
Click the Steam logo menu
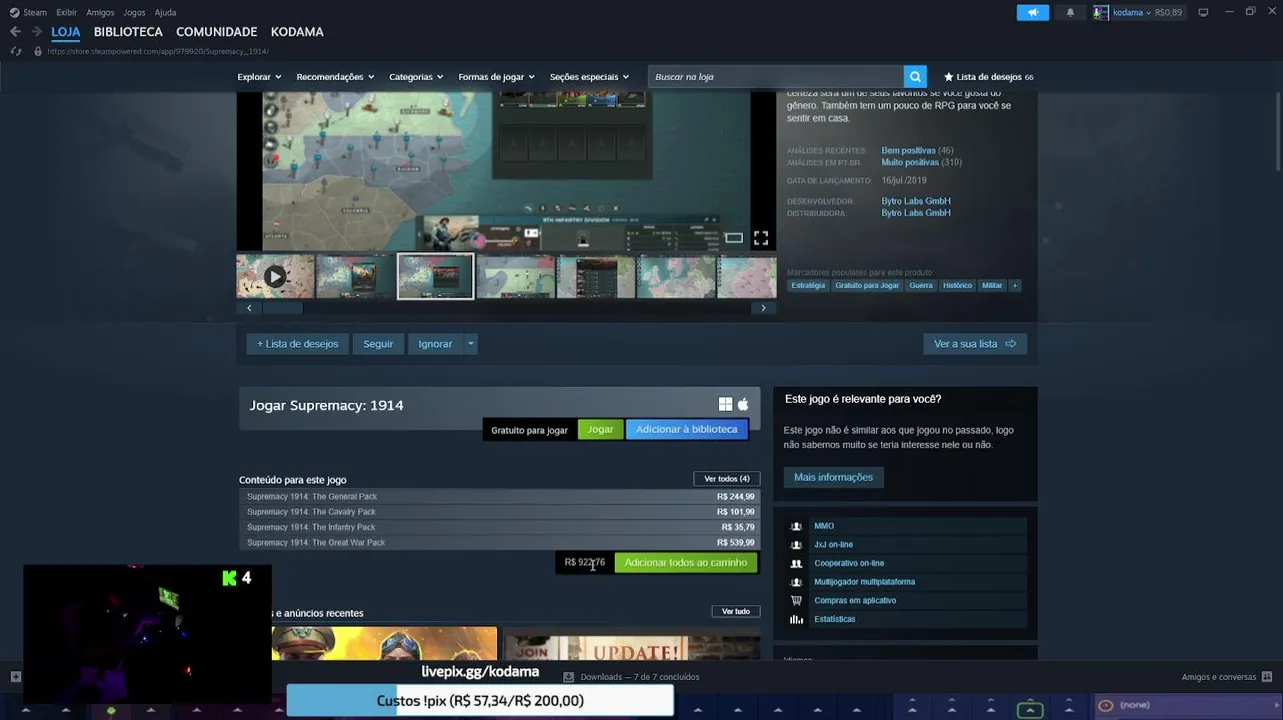click(x=28, y=12)
